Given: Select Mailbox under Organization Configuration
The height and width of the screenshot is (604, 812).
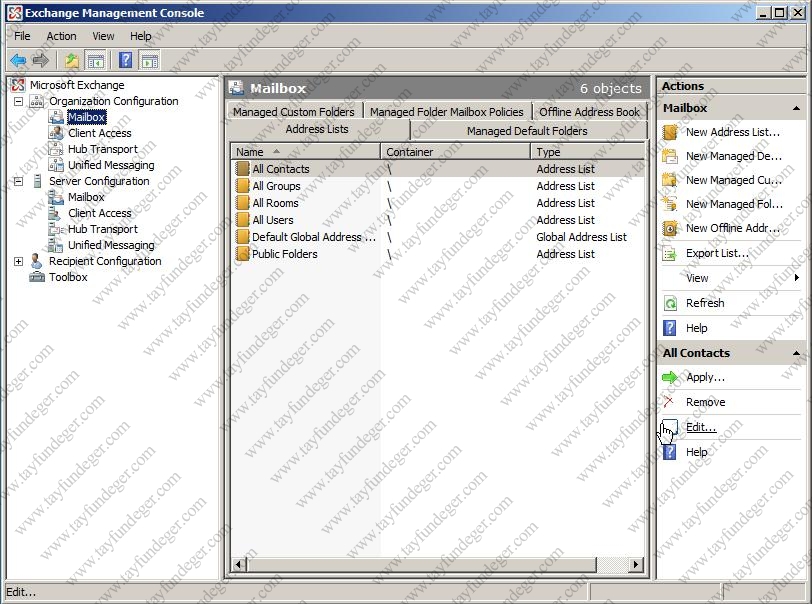Looking at the screenshot, I should pos(86,117).
